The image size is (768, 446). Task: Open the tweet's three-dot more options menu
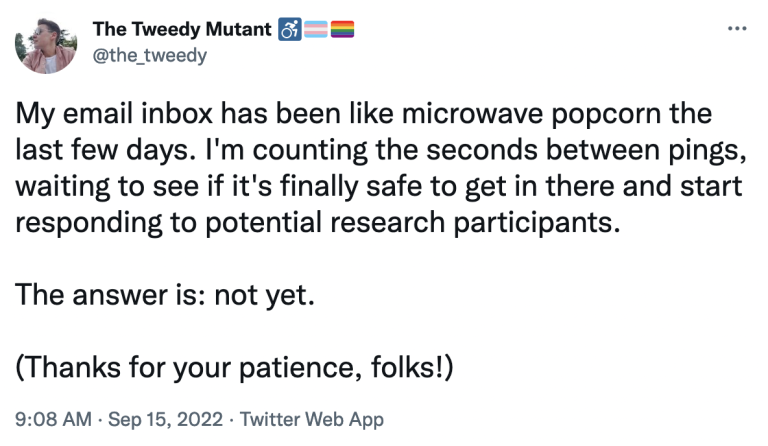[x=737, y=29]
